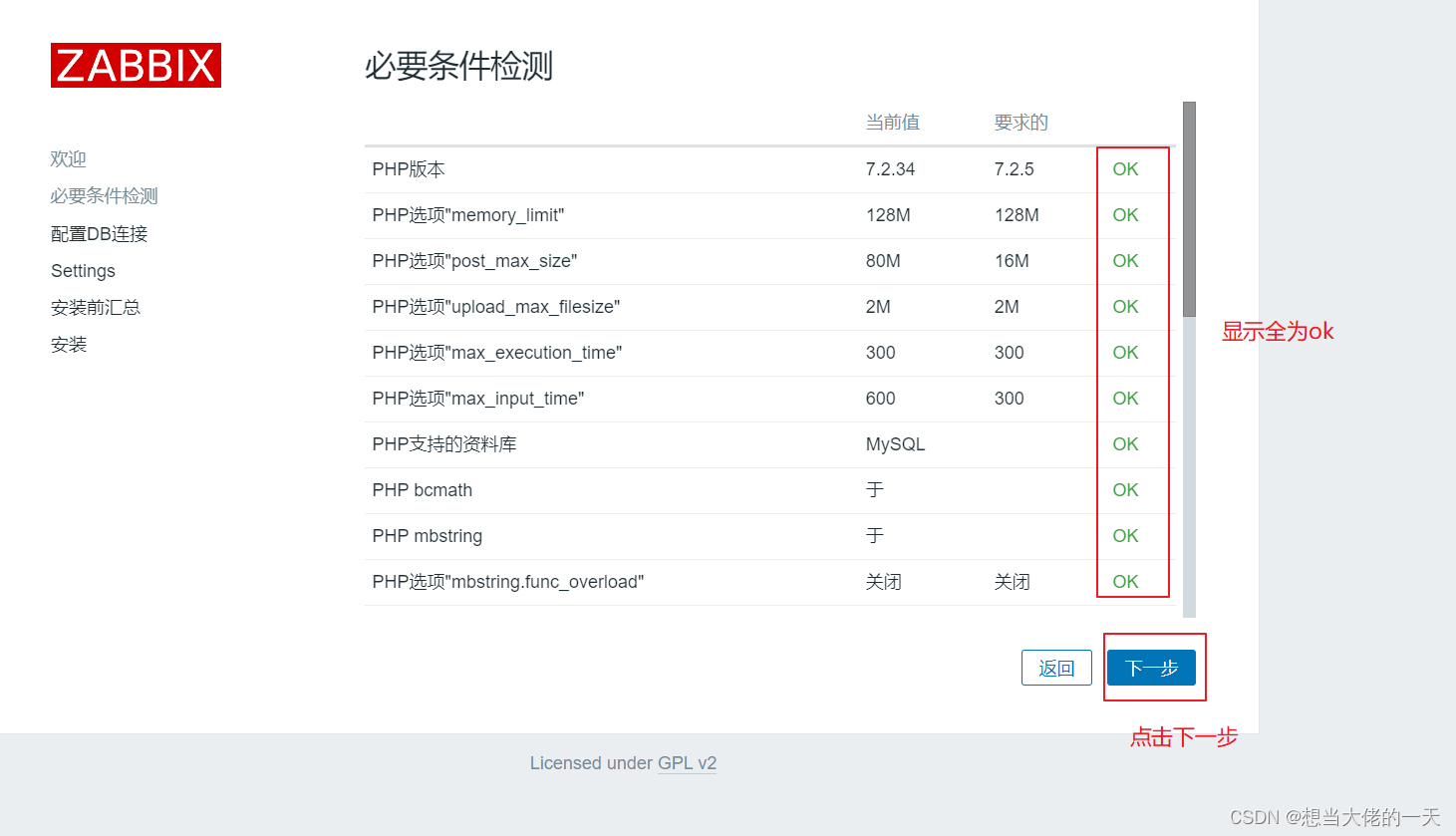Click the required value 16M

click(1012, 261)
